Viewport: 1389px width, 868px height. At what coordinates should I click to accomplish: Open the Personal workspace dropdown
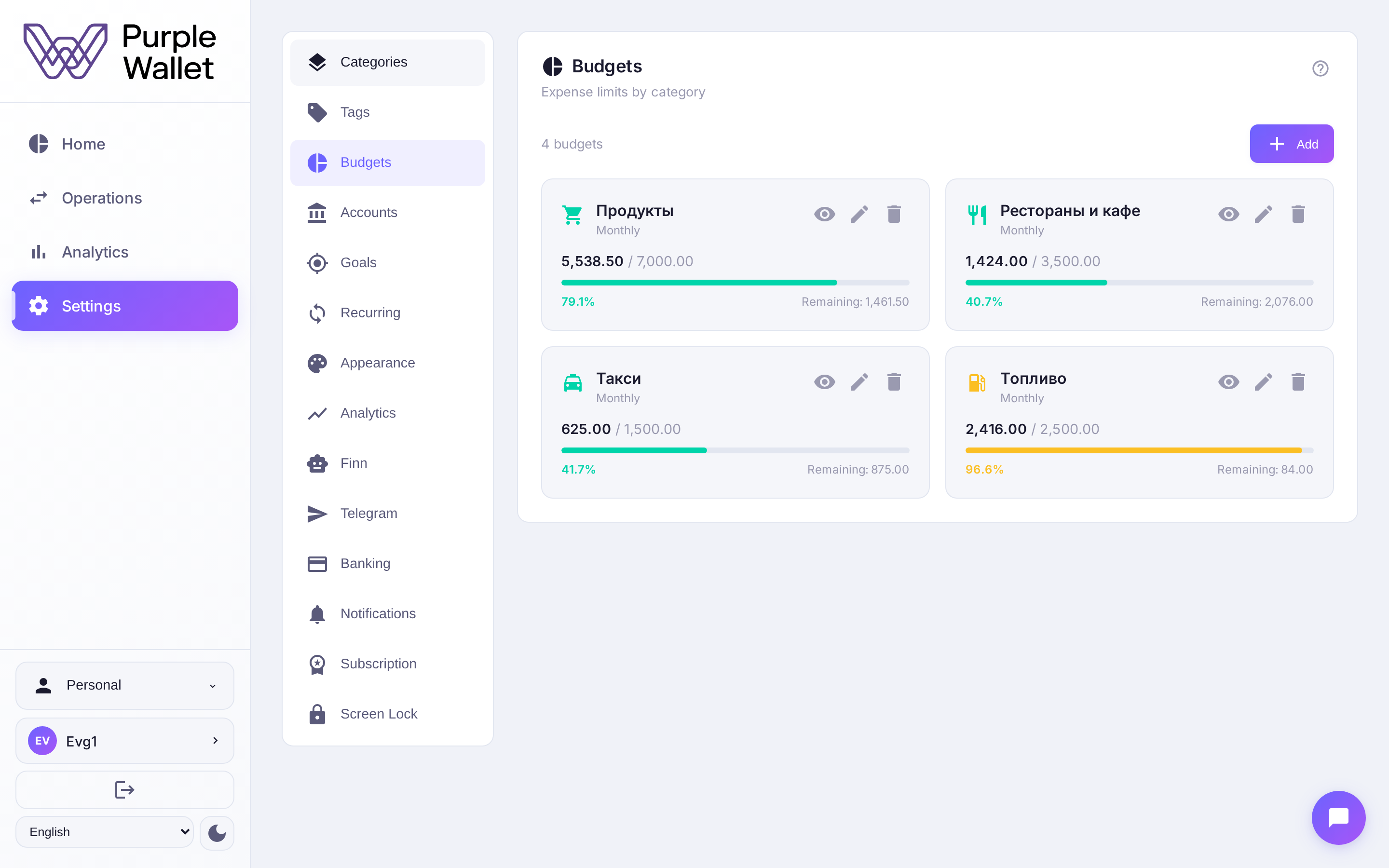[124, 685]
